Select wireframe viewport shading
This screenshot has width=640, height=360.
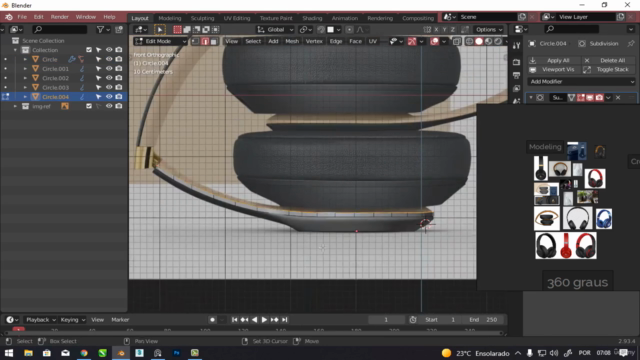[x=469, y=41]
